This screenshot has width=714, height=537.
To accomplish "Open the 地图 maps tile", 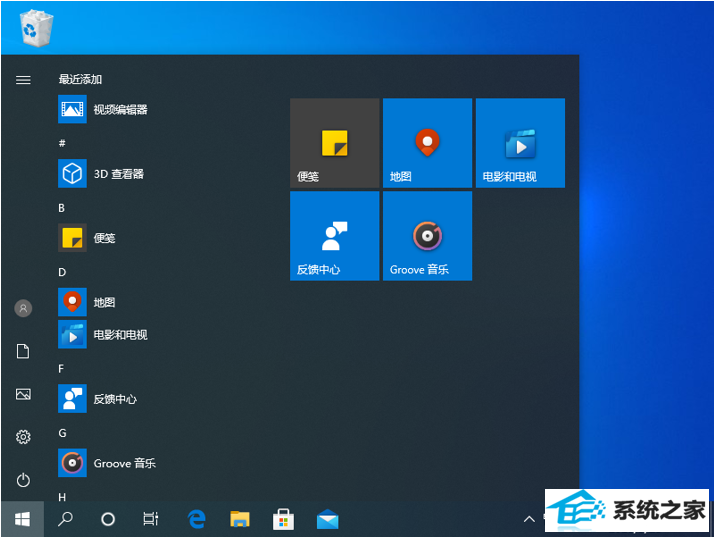I will (x=428, y=143).
